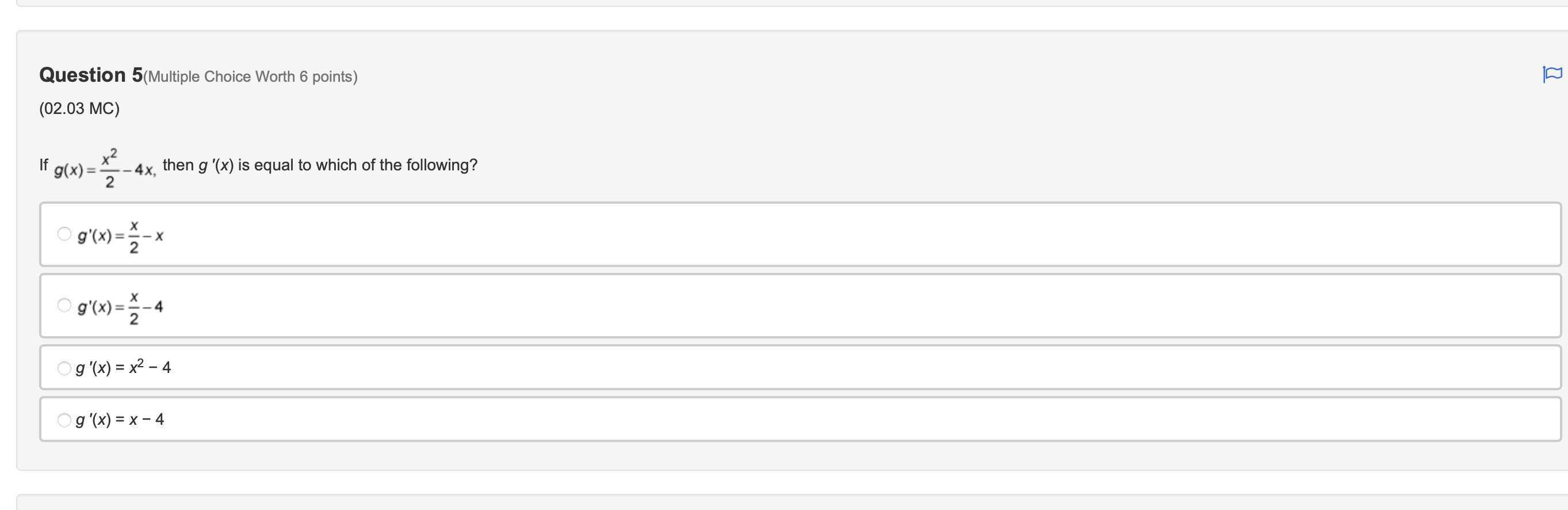Viewport: 1568px width, 510px height.
Task: Click the last answer choice box
Action: click(x=731, y=419)
